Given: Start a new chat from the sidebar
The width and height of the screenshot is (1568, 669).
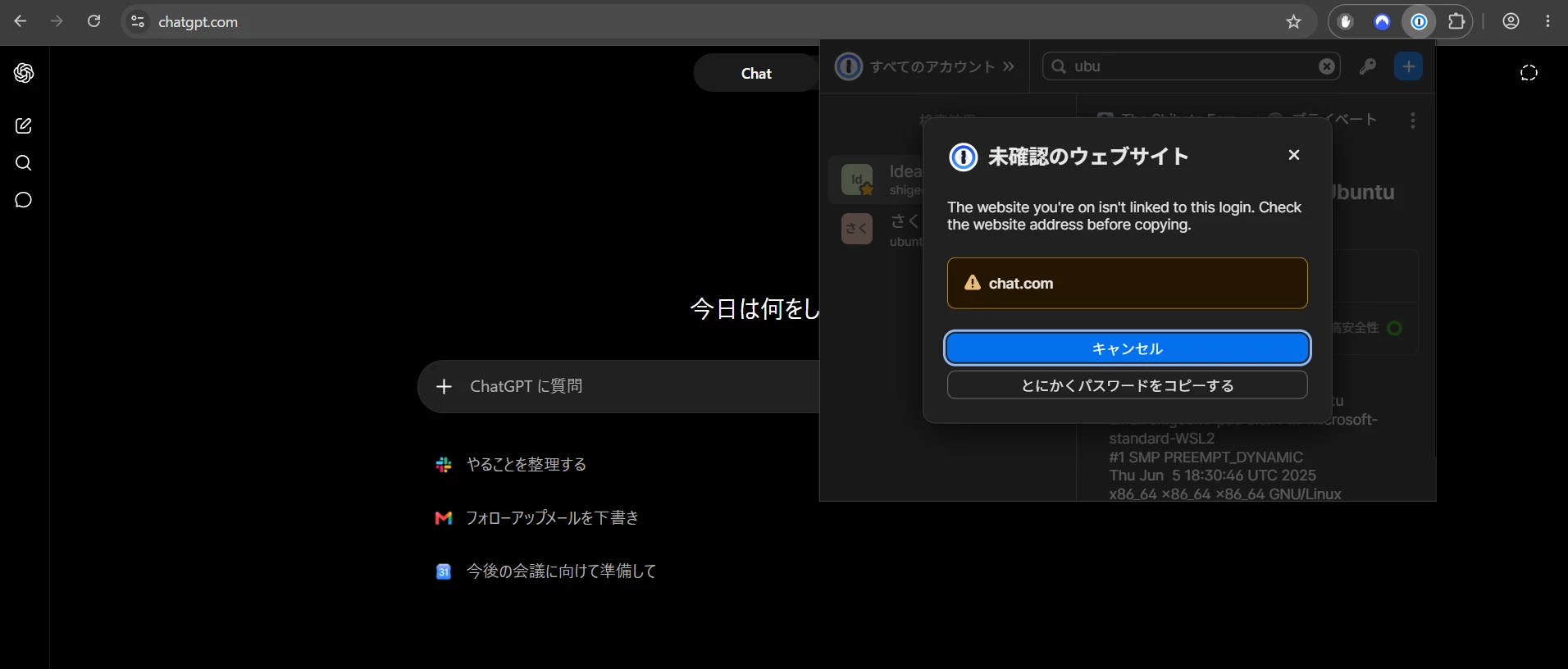Looking at the screenshot, I should pyautogui.click(x=24, y=125).
